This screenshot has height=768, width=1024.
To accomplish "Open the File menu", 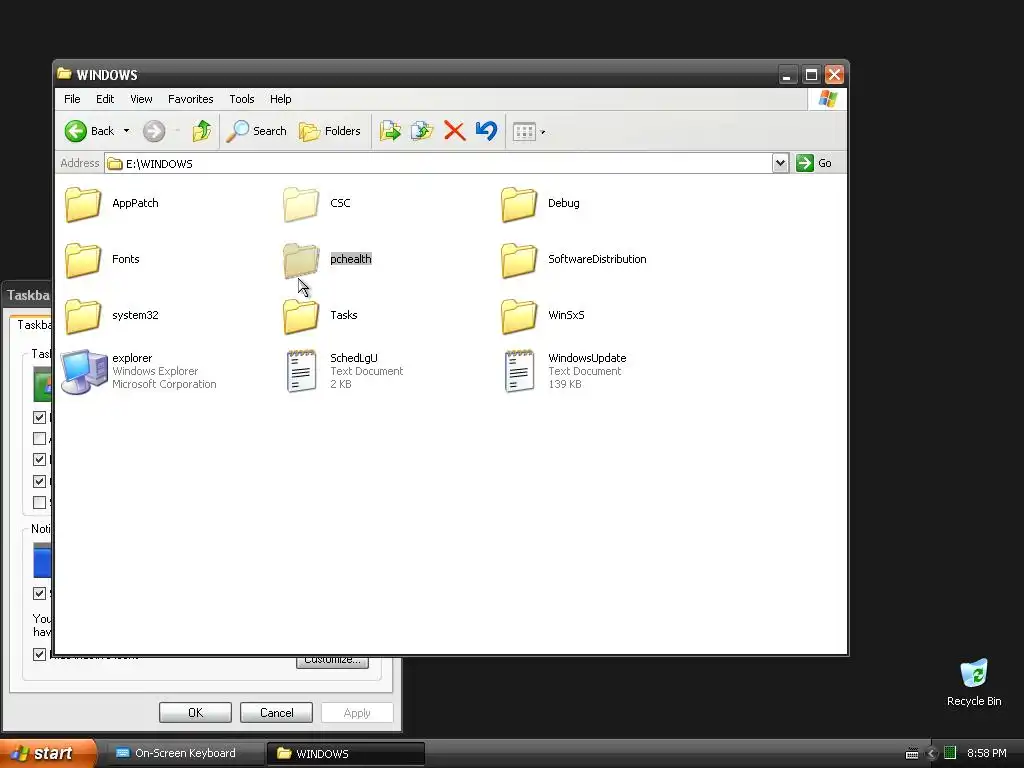I will click(72, 99).
